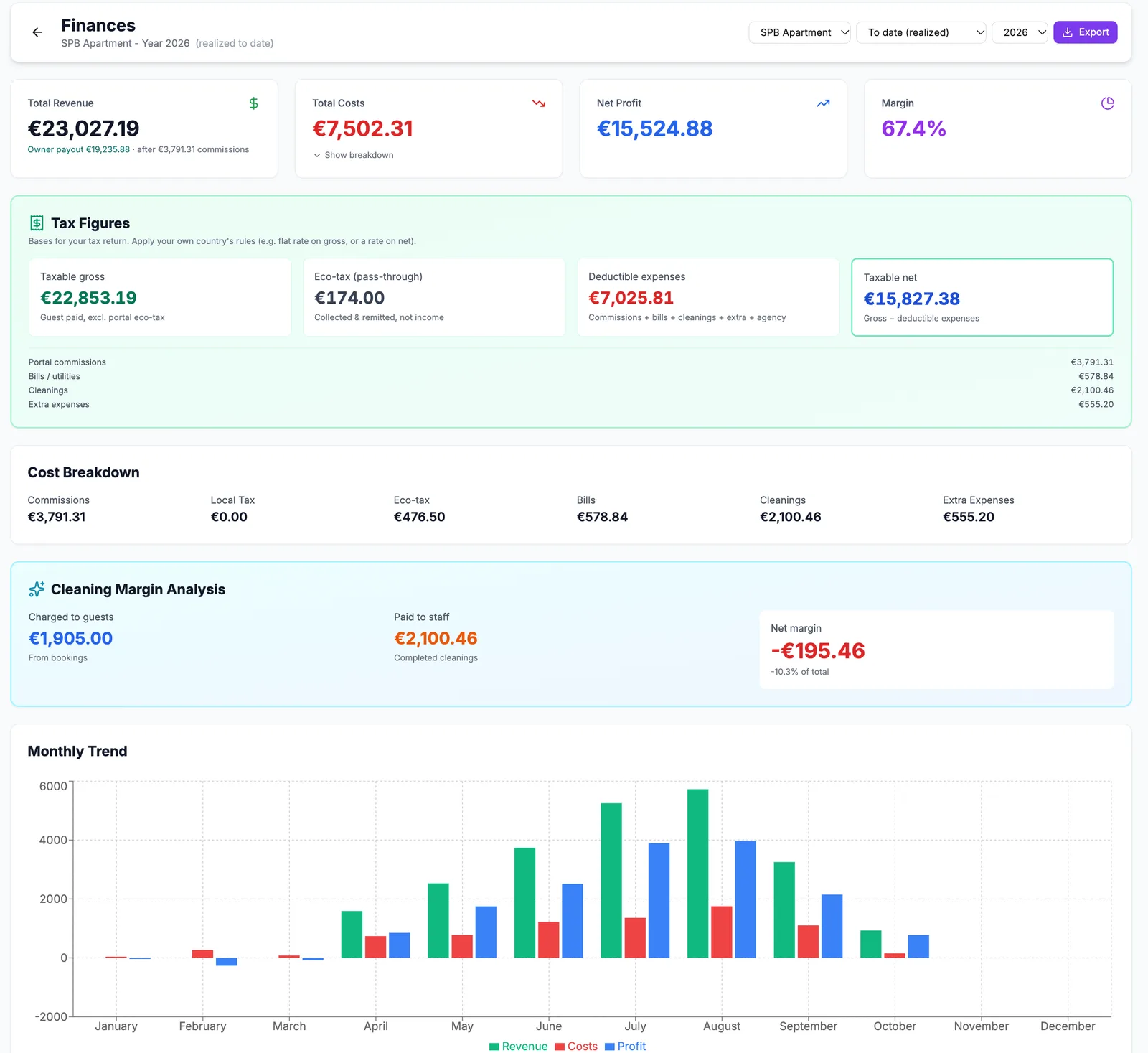1148x1053 pixels.
Task: Click the red downward trend icon
Action: (x=538, y=103)
